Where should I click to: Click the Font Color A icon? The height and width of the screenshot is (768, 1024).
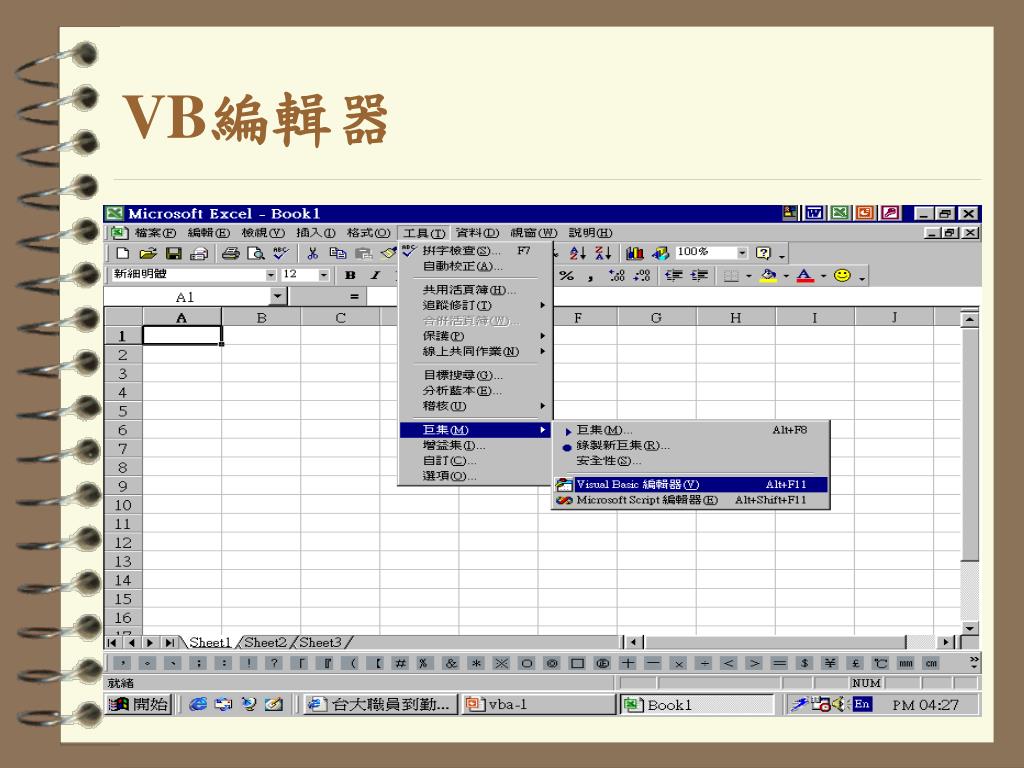pyautogui.click(x=805, y=276)
